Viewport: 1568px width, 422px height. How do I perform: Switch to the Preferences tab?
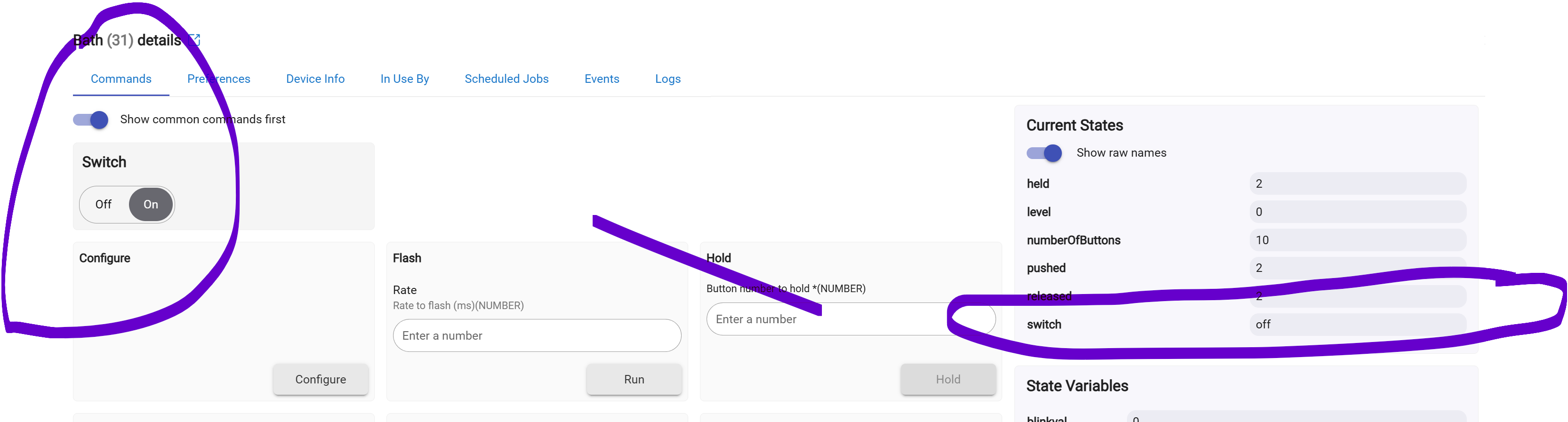point(218,79)
